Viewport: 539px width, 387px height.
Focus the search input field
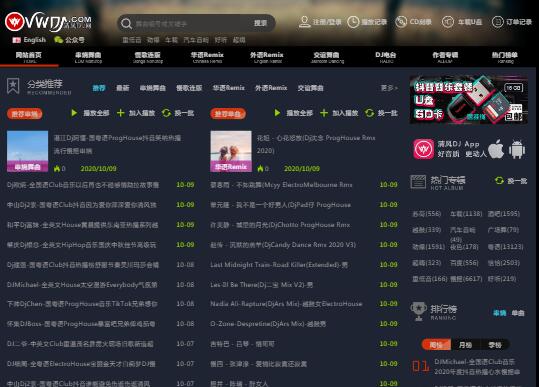pos(192,23)
